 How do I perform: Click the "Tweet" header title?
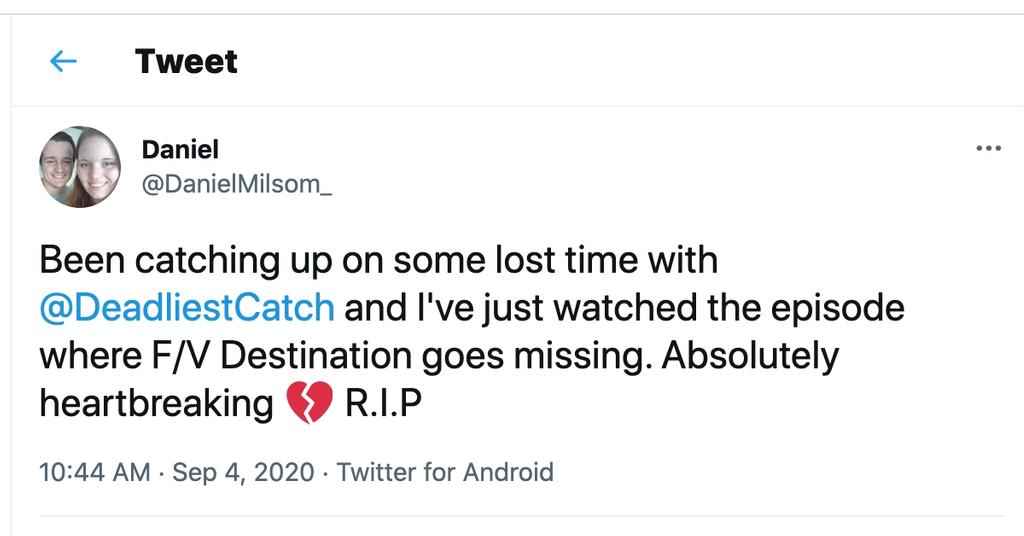(x=187, y=62)
